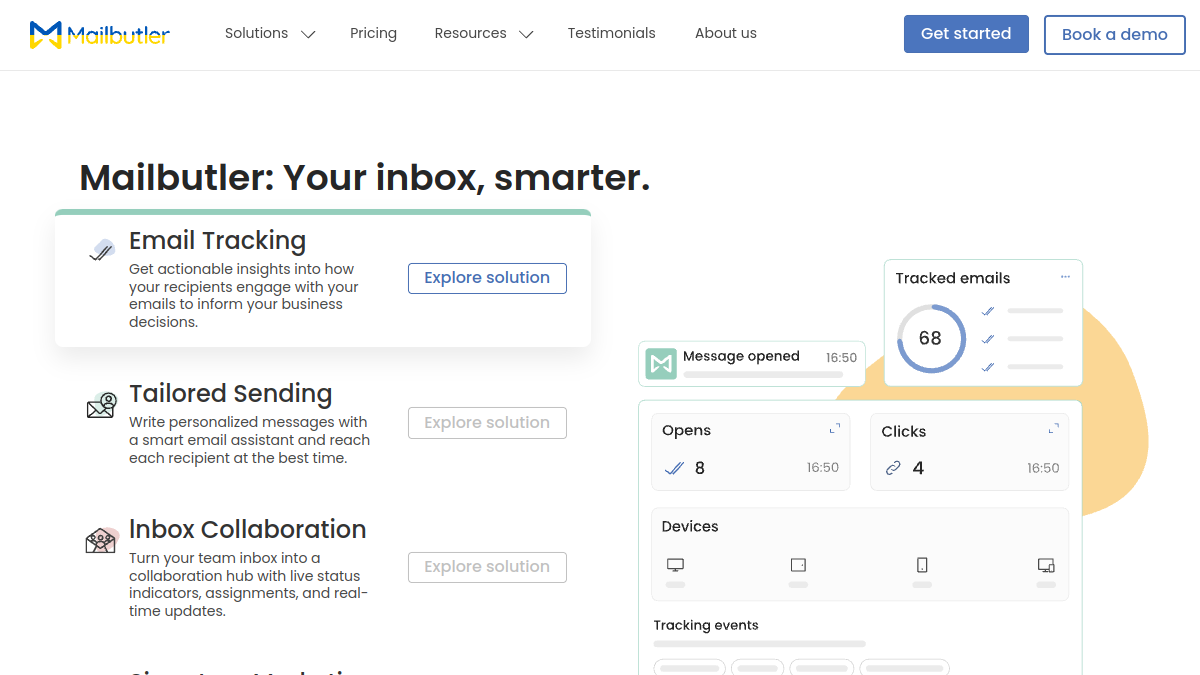Expand the Resources dropdown chevron
Viewport: 1200px width, 675px height.
click(526, 35)
